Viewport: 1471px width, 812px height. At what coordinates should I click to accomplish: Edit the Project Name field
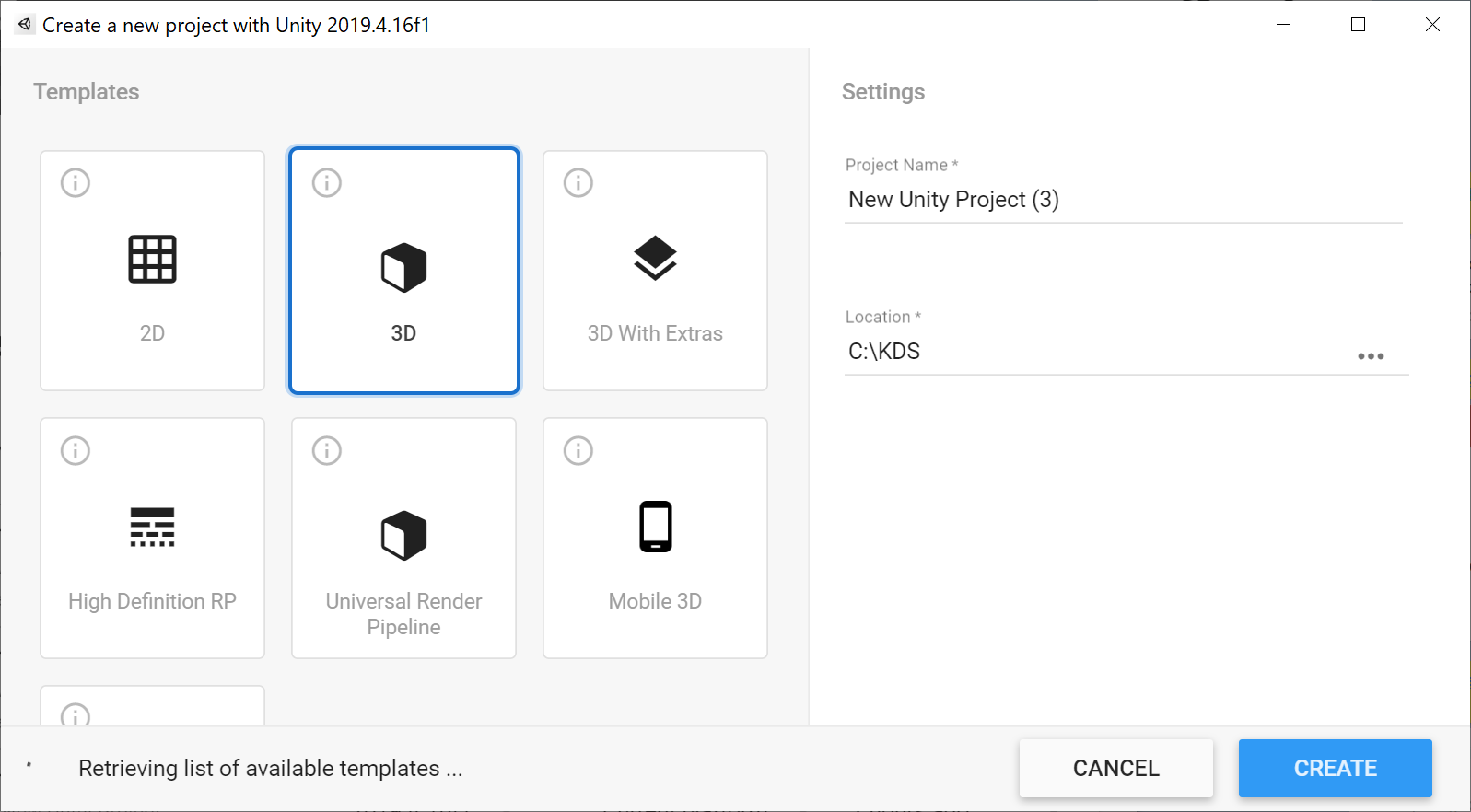(x=1124, y=200)
